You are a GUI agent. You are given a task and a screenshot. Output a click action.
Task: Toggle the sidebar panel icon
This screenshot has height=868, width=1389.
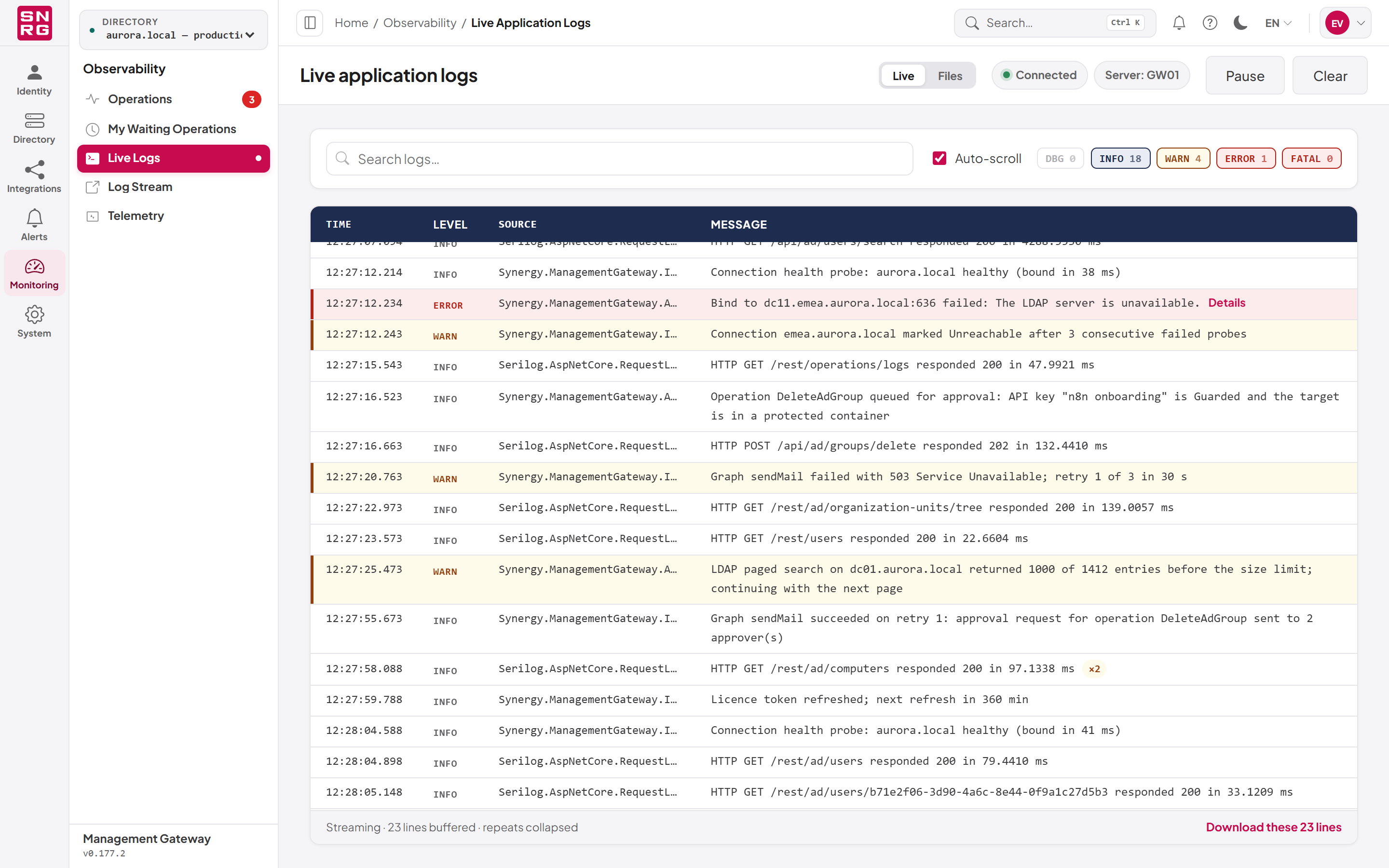point(310,23)
